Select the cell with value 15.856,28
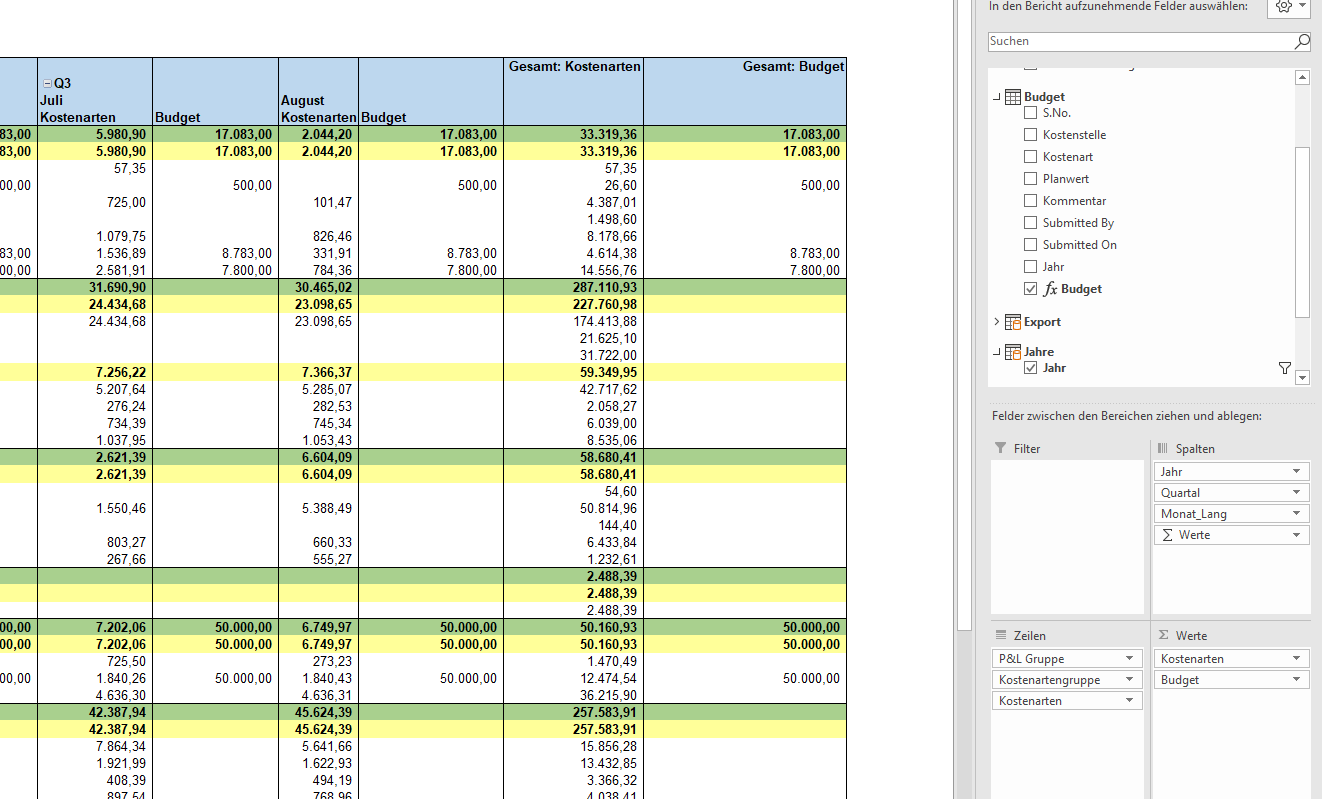 point(573,747)
